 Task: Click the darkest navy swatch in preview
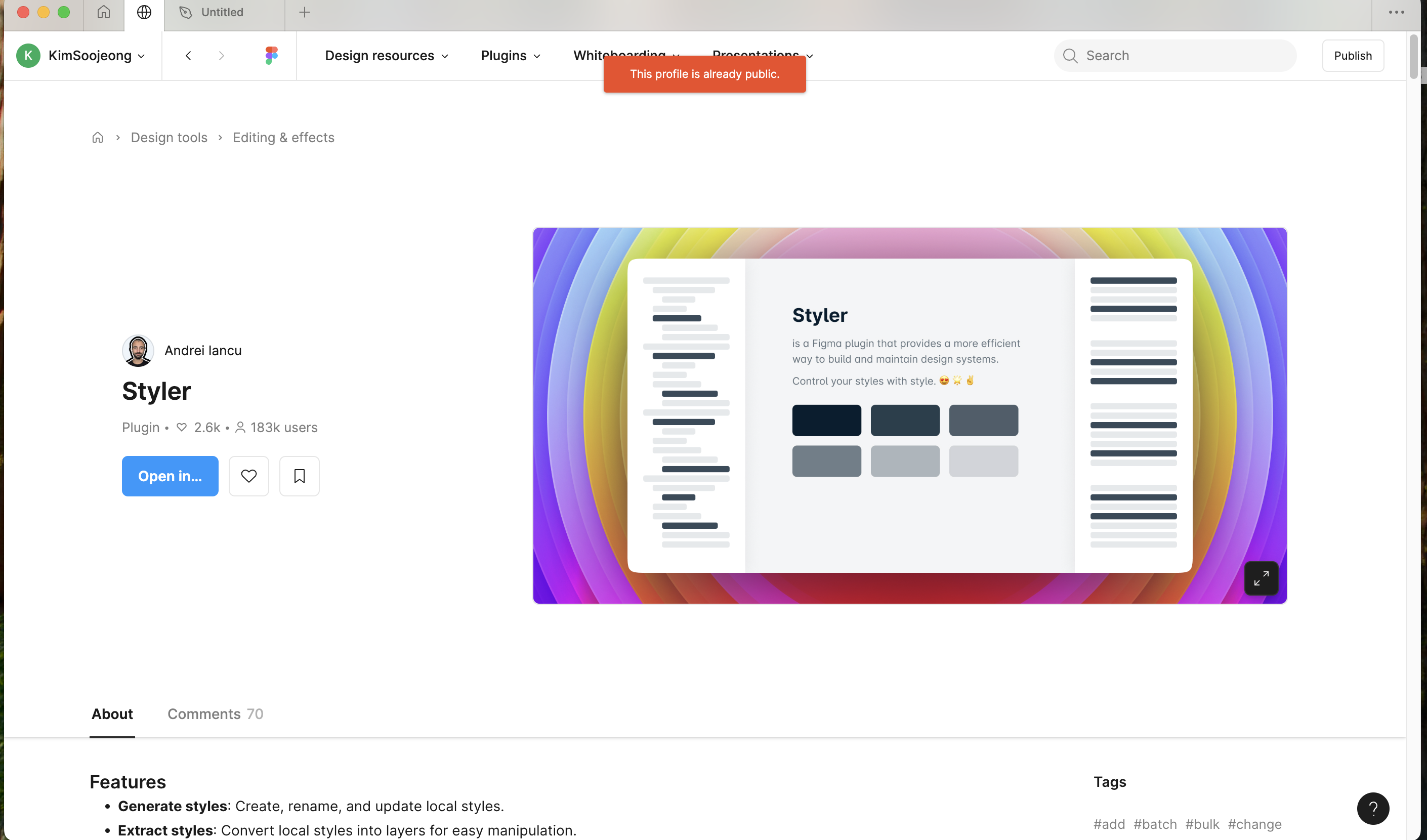[826, 421]
